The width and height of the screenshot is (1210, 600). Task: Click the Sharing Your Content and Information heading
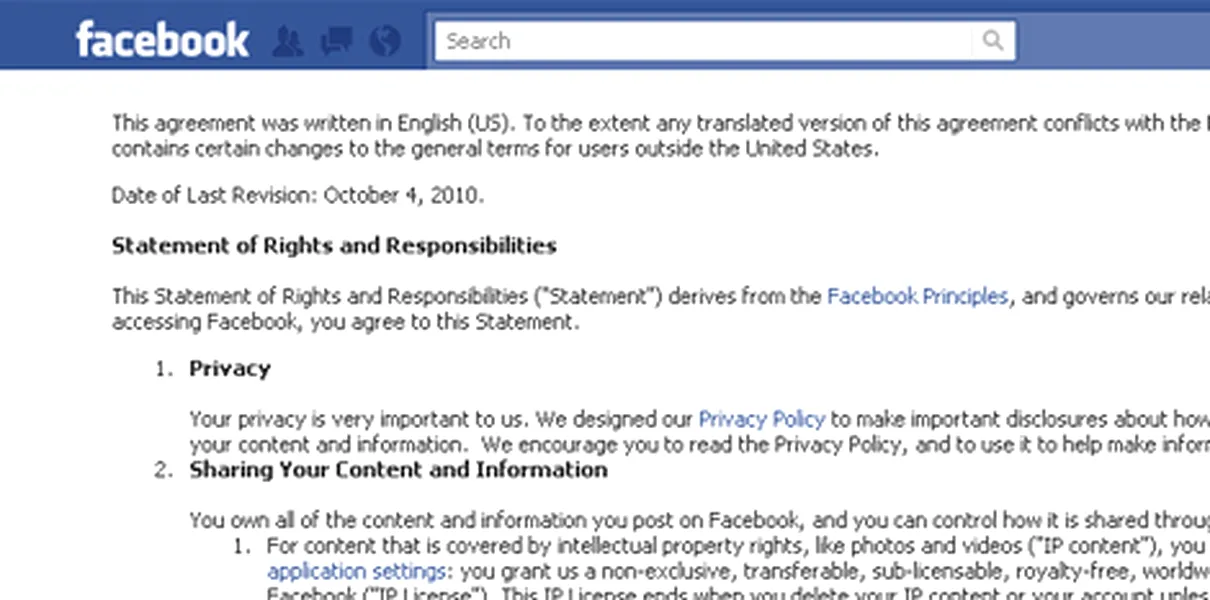(398, 469)
